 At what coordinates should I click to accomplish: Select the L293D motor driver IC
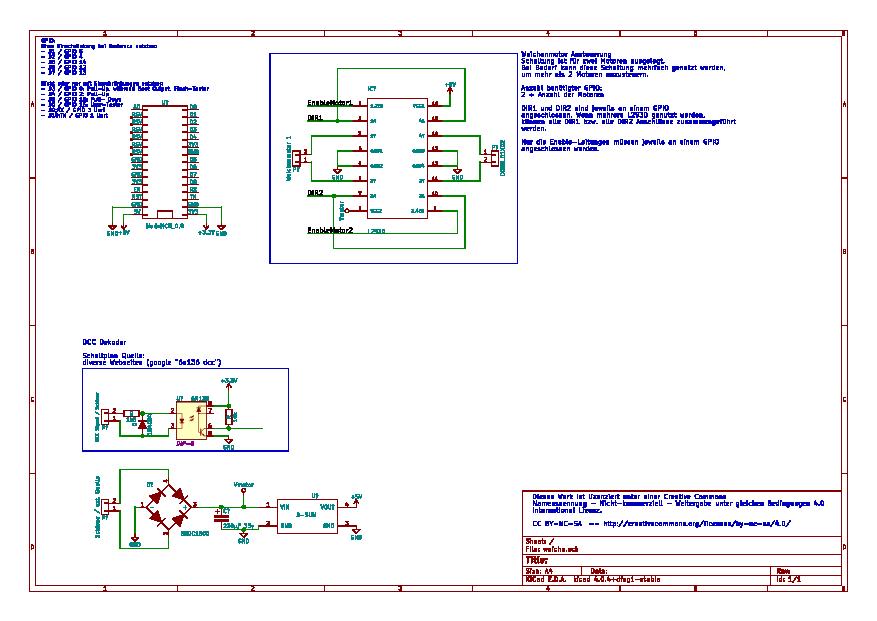click(397, 158)
